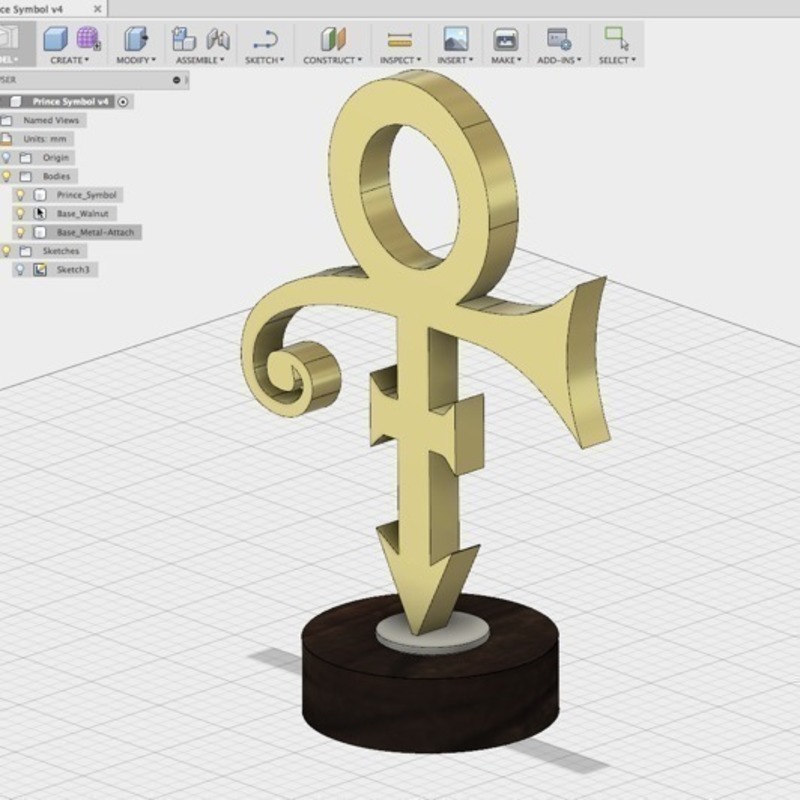Select the Bodies tree item label
The width and height of the screenshot is (800, 800).
coord(56,177)
